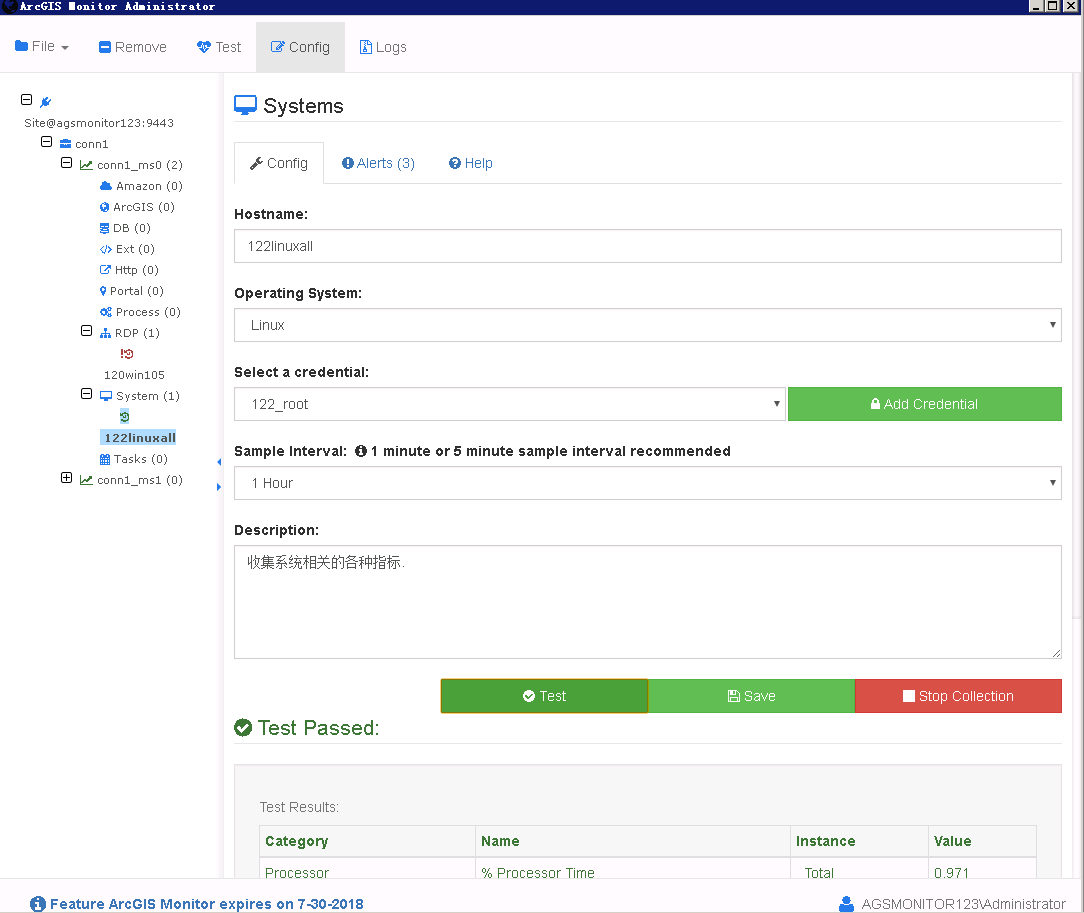Click the green refresh status icon under System
This screenshot has height=913, width=1084.
tap(124, 416)
